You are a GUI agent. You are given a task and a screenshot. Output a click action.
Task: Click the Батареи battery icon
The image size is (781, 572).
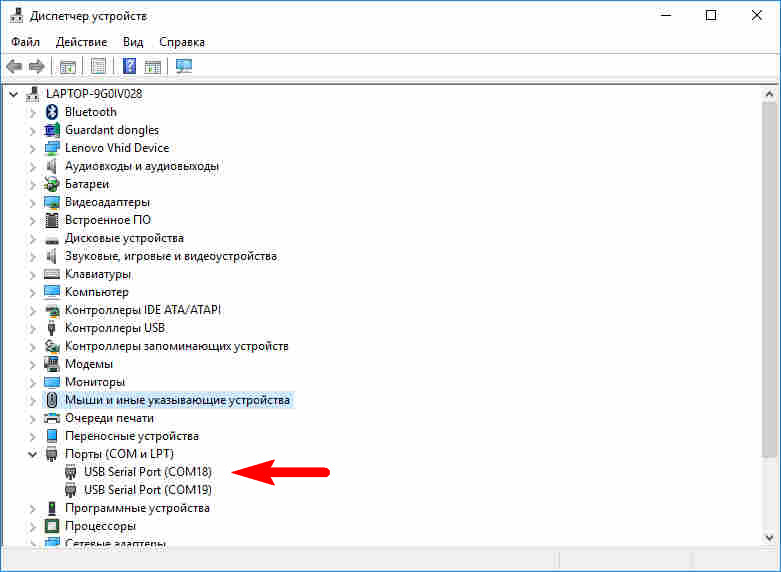point(52,184)
